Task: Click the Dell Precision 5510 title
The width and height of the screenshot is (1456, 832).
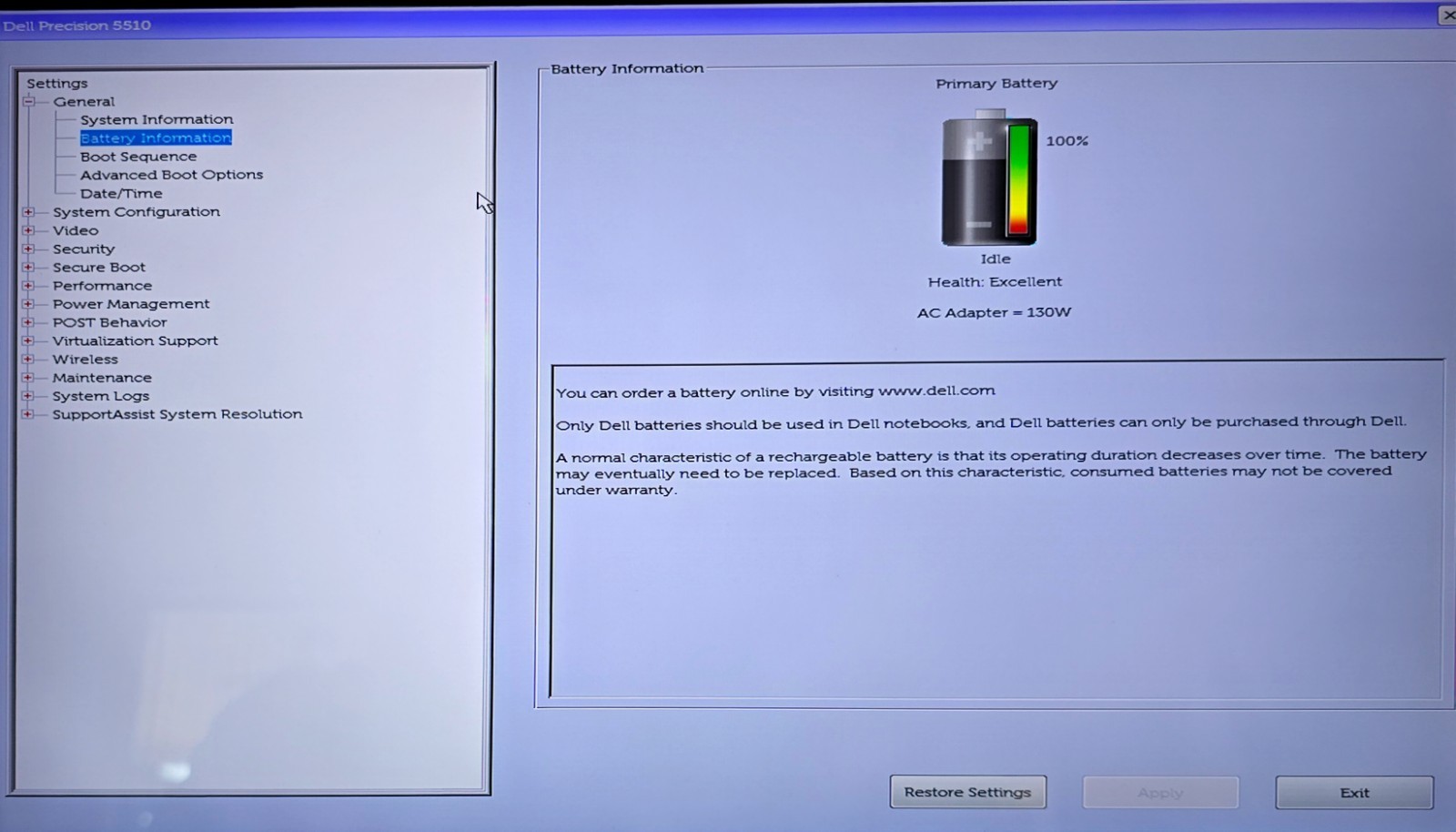Action: pos(76,25)
